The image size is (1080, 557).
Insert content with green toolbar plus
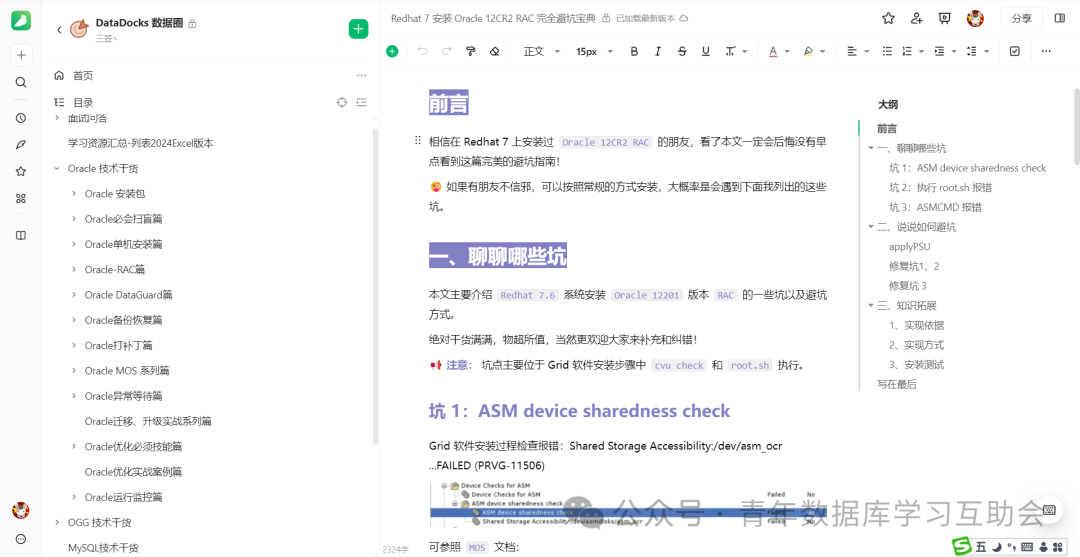(393, 51)
